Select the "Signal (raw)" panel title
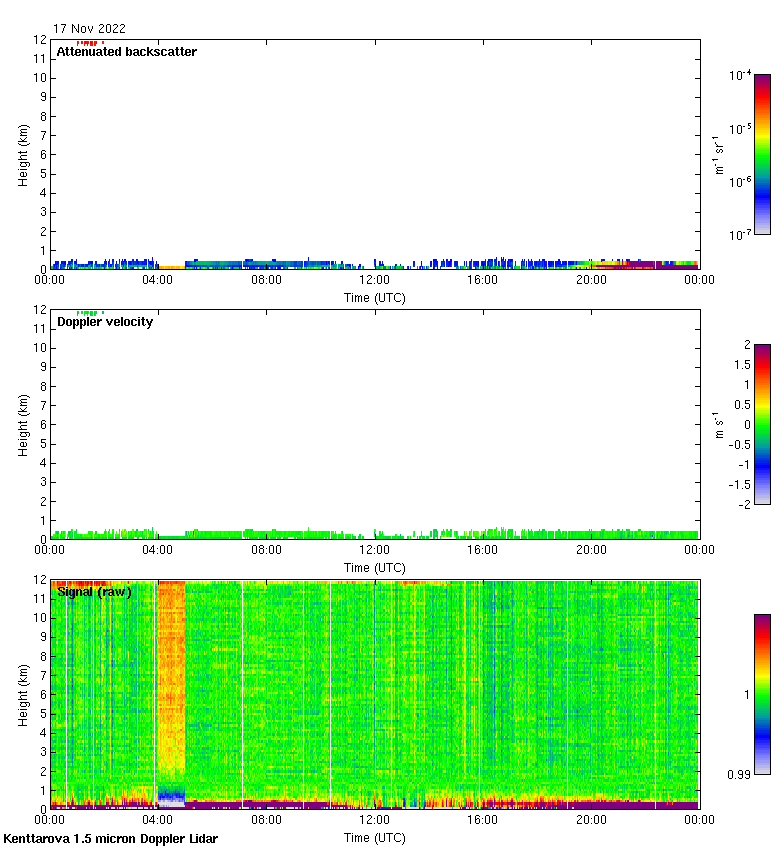This screenshot has width=780, height=850. [x=94, y=592]
